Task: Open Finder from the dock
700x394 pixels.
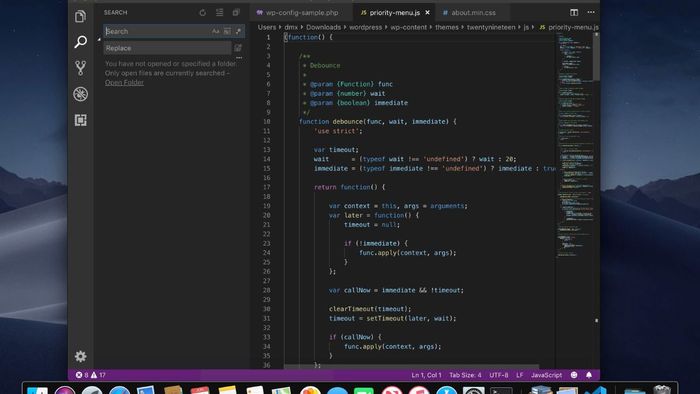Action: (37, 390)
